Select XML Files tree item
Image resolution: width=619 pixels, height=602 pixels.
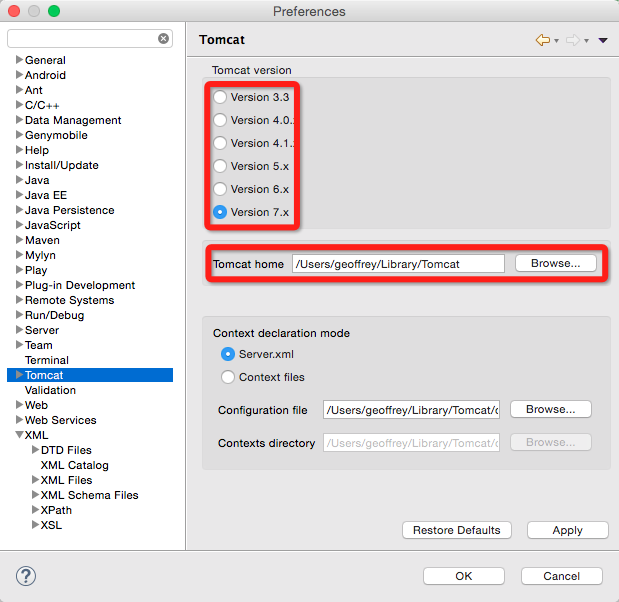tap(66, 480)
